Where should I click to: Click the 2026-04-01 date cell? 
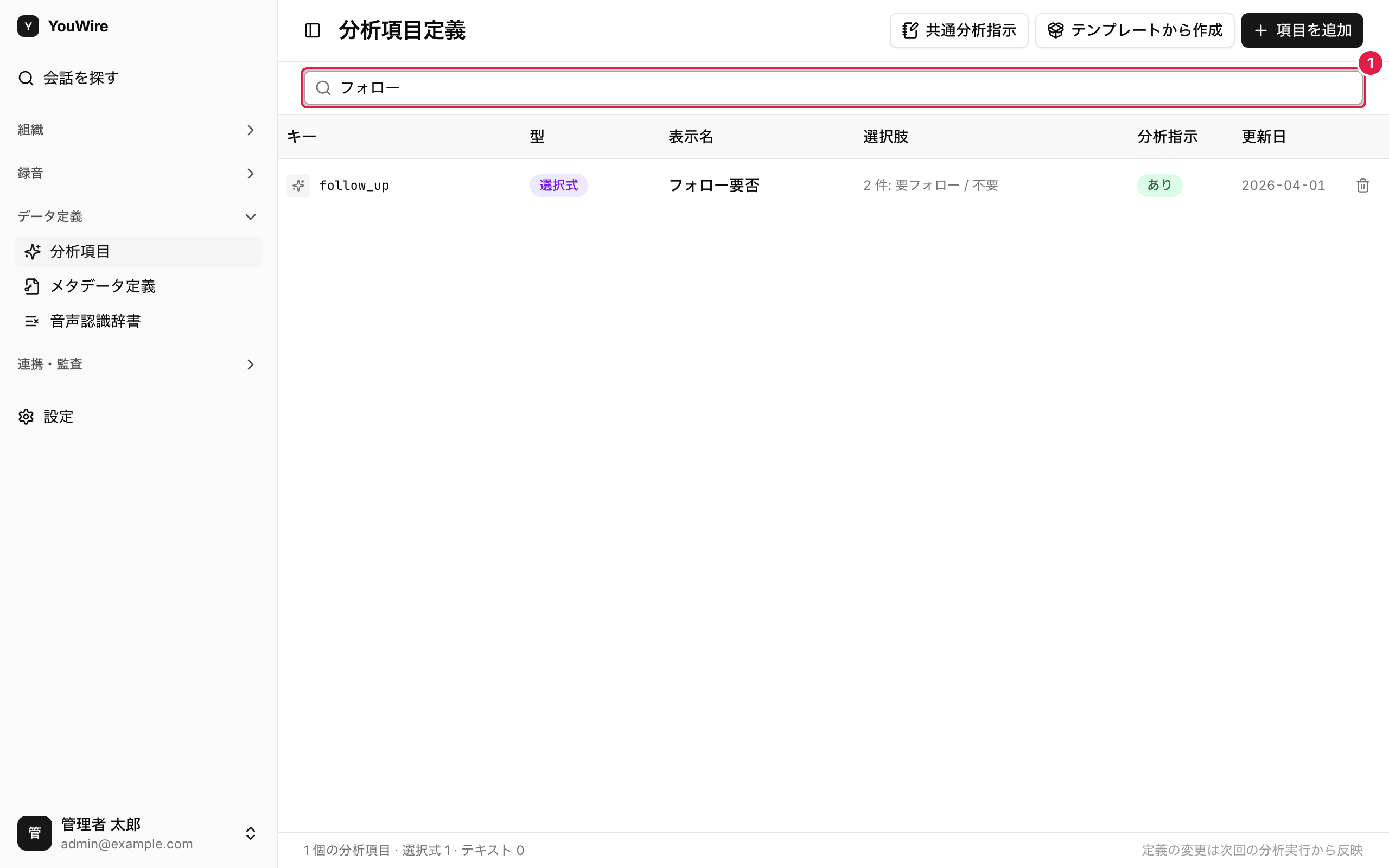point(1283,186)
